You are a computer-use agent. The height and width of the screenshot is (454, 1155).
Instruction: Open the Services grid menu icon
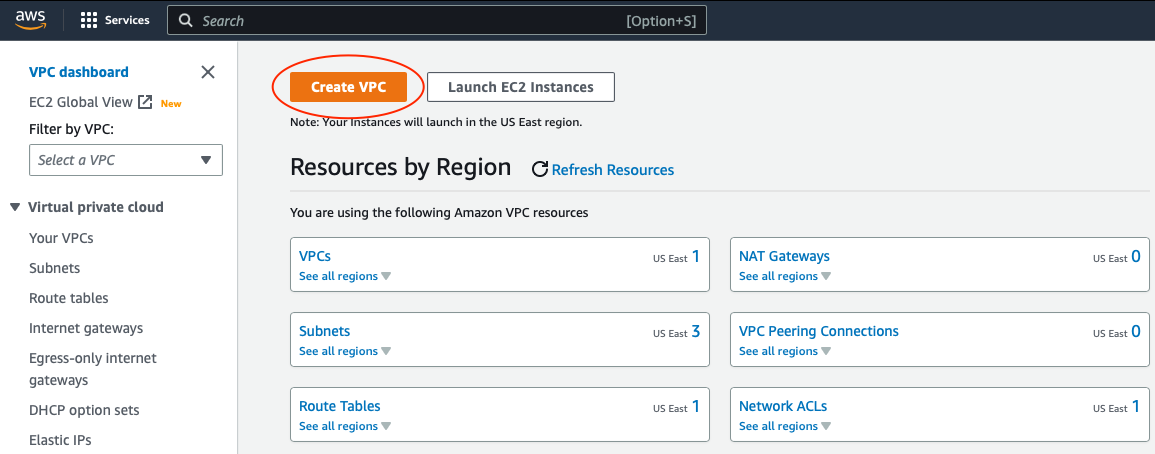coord(88,21)
